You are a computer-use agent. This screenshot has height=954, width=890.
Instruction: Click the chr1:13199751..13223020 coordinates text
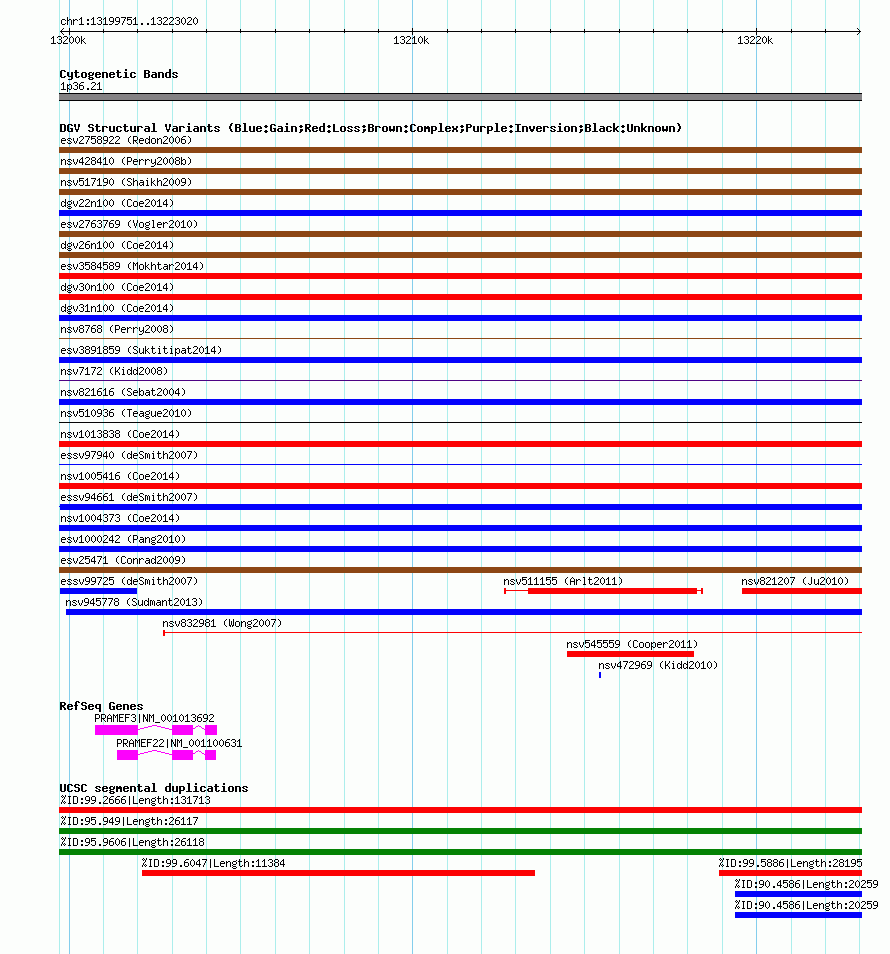[x=129, y=21]
